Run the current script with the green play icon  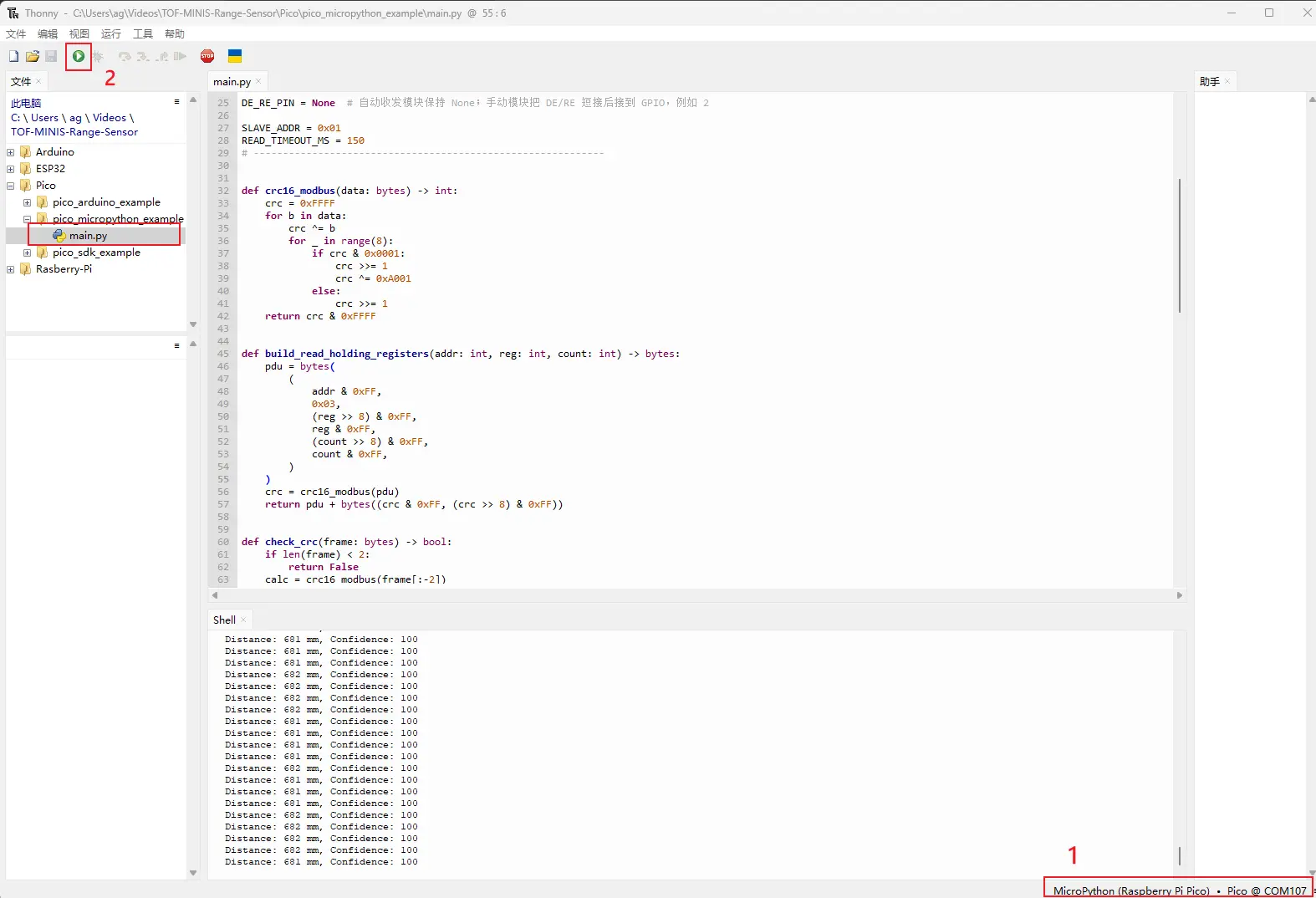pyautogui.click(x=79, y=56)
